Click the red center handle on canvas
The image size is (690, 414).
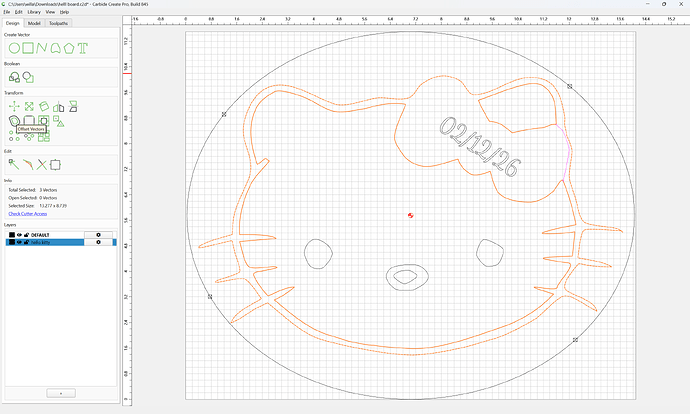(411, 215)
